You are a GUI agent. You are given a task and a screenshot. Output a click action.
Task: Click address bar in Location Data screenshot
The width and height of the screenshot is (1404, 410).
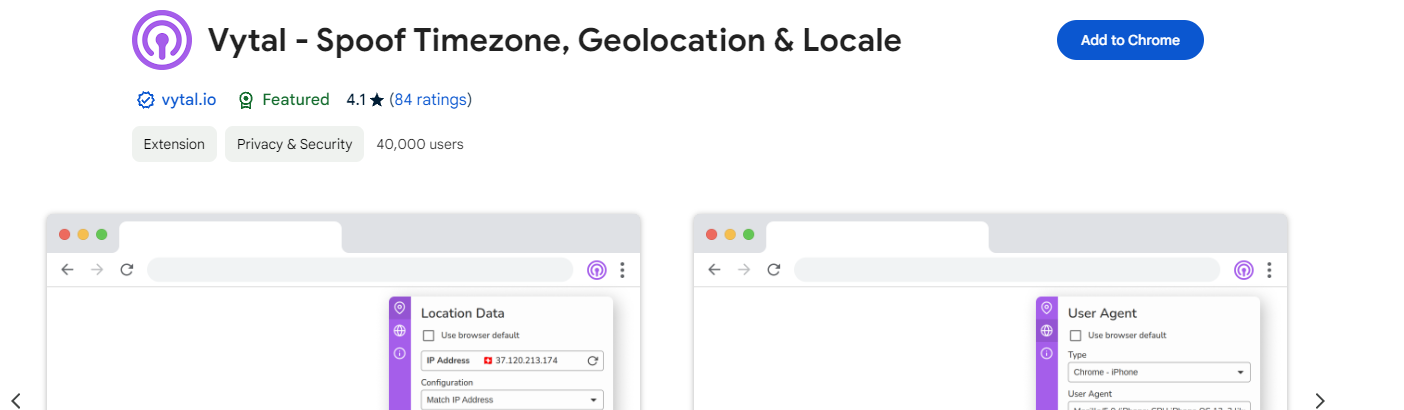coord(360,270)
